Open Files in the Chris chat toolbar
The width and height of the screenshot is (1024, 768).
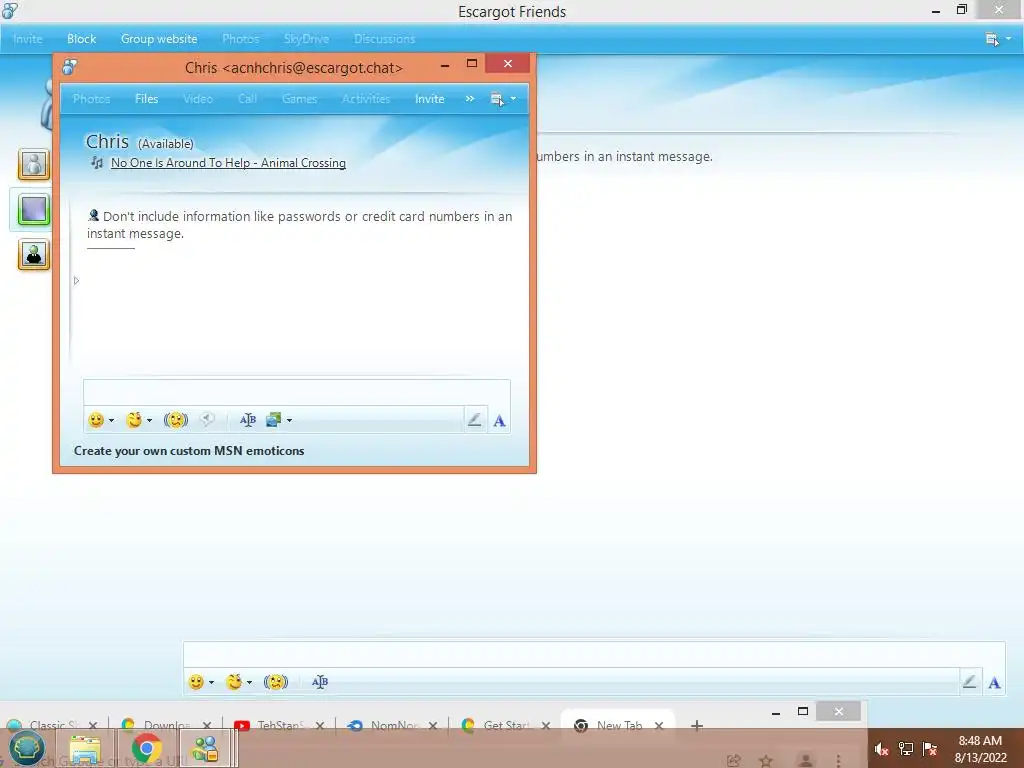click(146, 99)
